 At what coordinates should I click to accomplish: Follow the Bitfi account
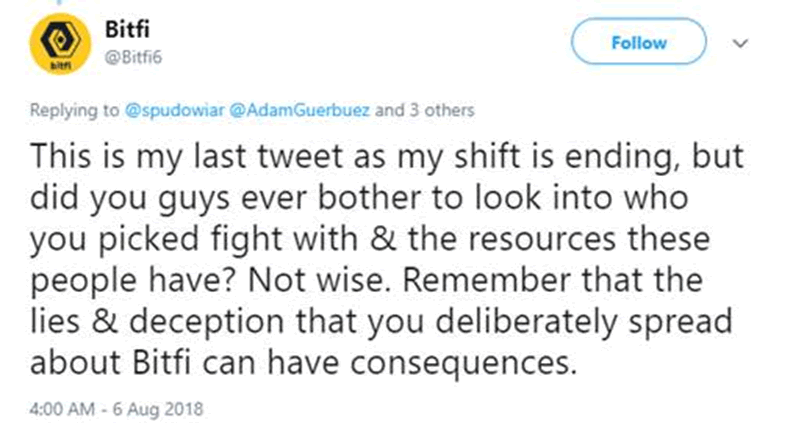(639, 43)
